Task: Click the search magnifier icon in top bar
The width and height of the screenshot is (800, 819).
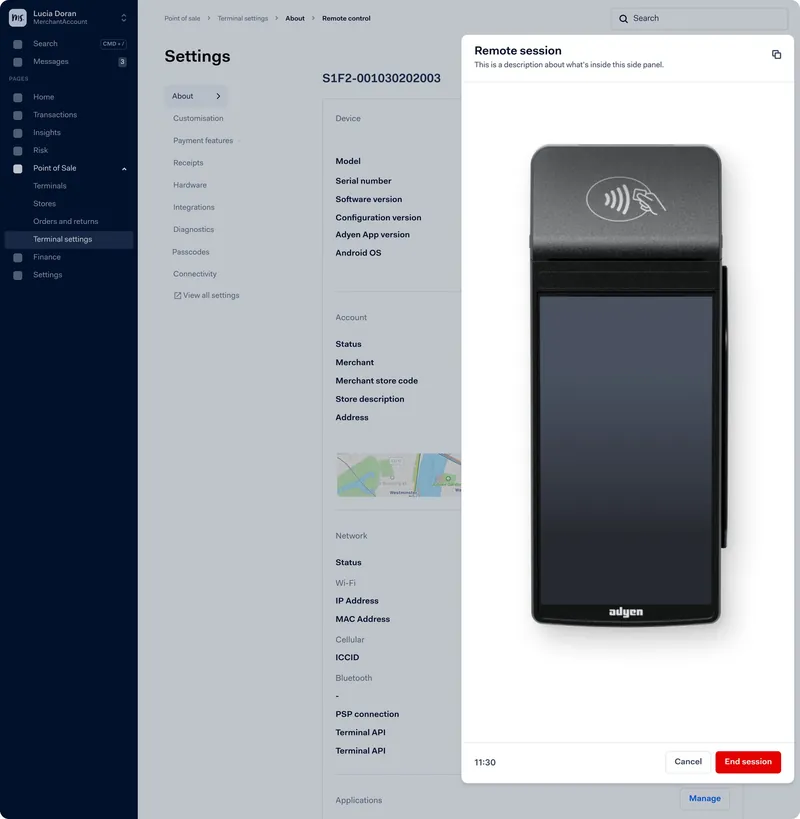Action: pyautogui.click(x=623, y=19)
